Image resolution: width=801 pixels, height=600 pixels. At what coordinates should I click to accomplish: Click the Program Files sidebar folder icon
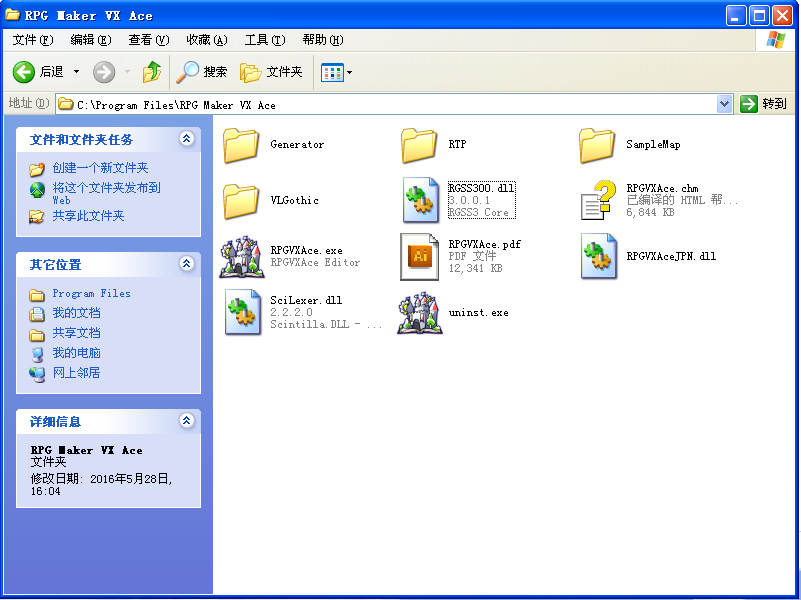coord(37,295)
